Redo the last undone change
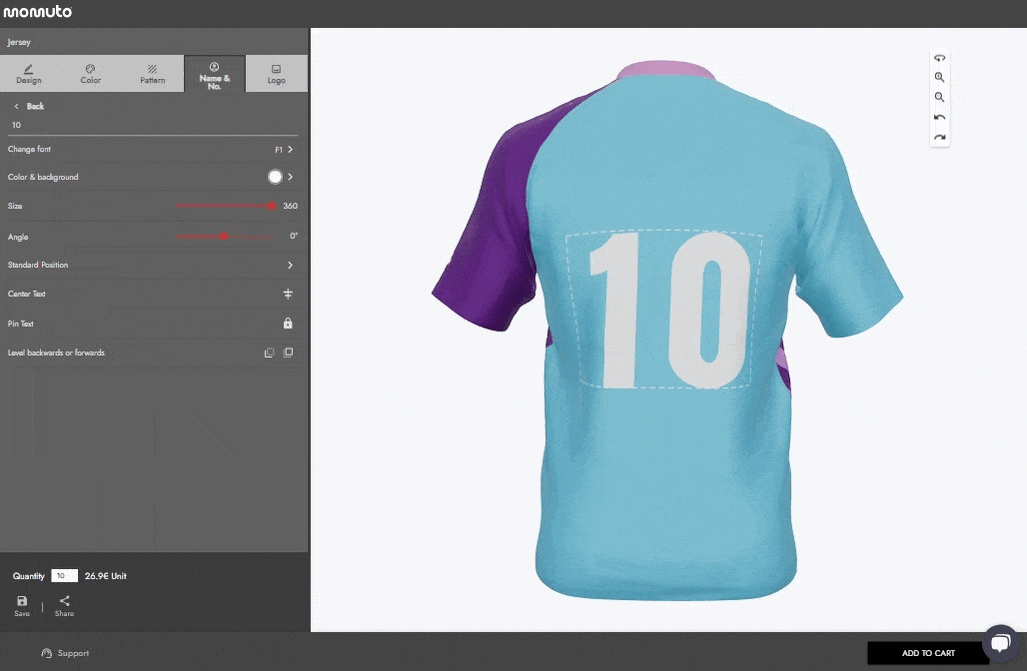The height and width of the screenshot is (671, 1027). coord(939,138)
